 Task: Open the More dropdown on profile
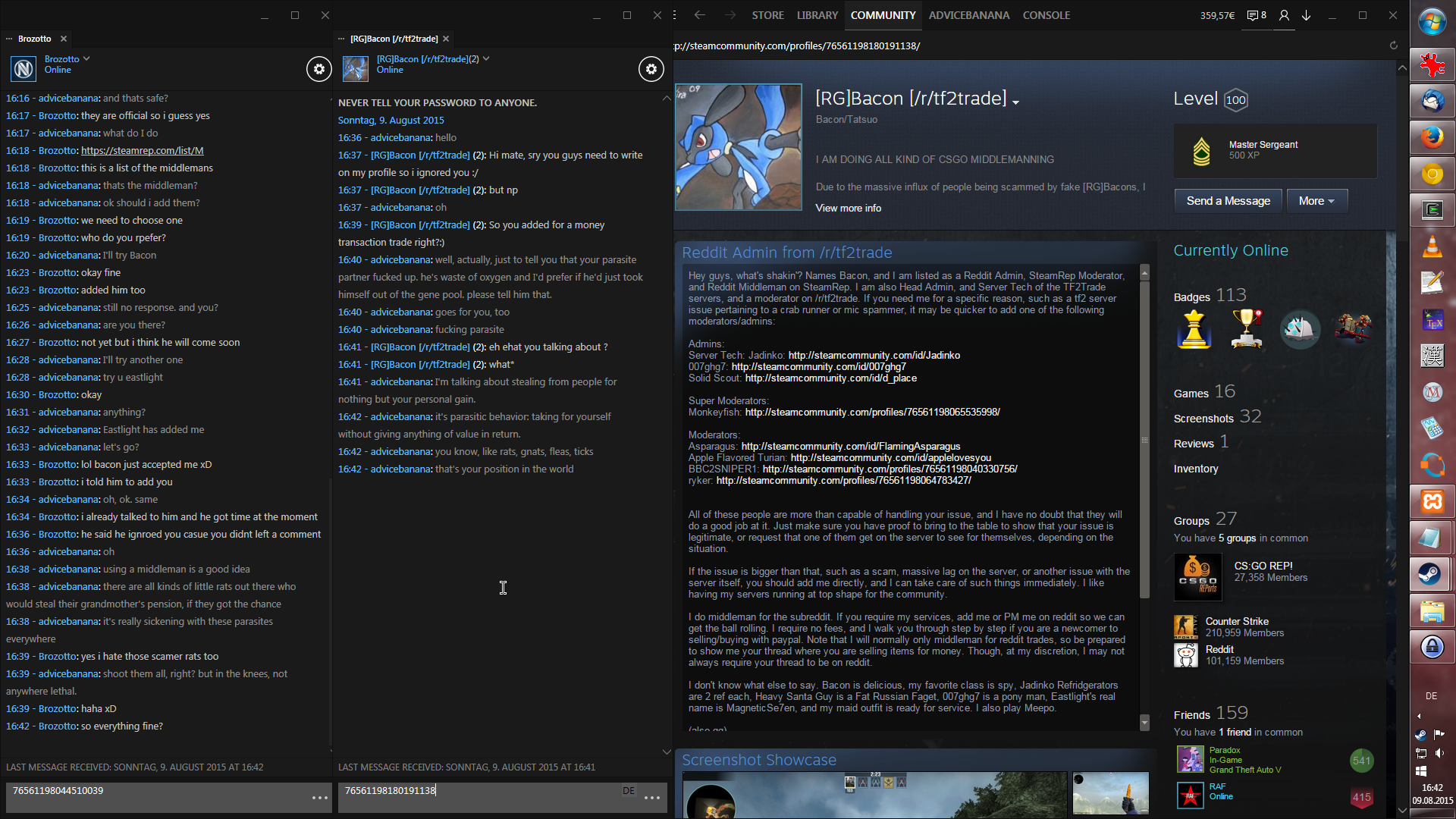[x=1316, y=201]
